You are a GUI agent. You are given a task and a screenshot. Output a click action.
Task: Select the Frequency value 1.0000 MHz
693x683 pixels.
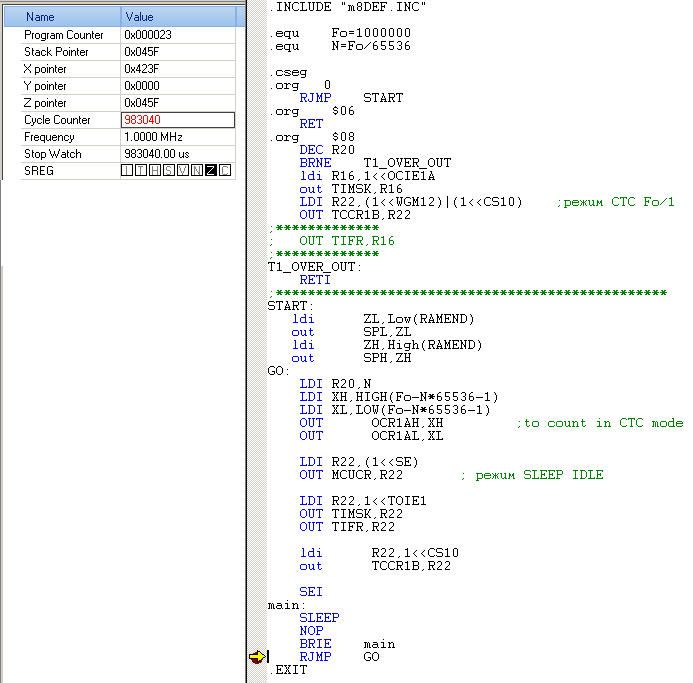(154, 137)
